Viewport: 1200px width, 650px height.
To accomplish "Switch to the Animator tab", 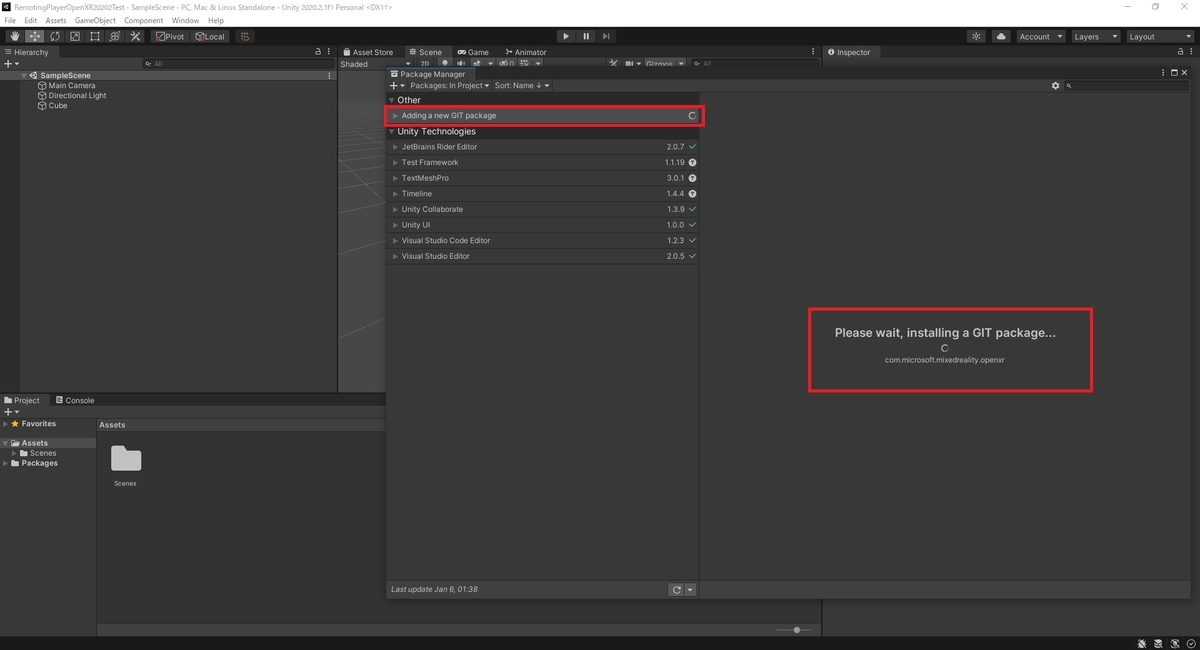I will (x=526, y=52).
